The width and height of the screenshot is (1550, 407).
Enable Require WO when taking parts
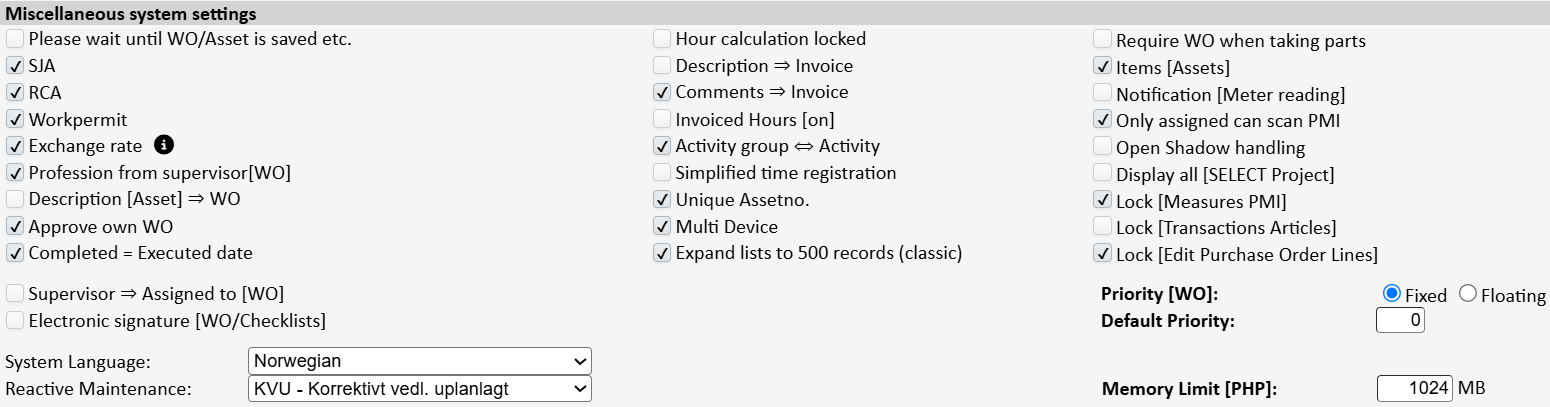(x=1102, y=40)
